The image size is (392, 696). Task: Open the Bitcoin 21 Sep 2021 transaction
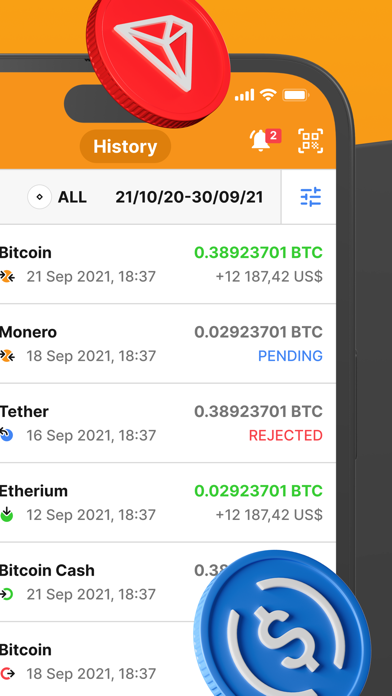(x=168, y=264)
